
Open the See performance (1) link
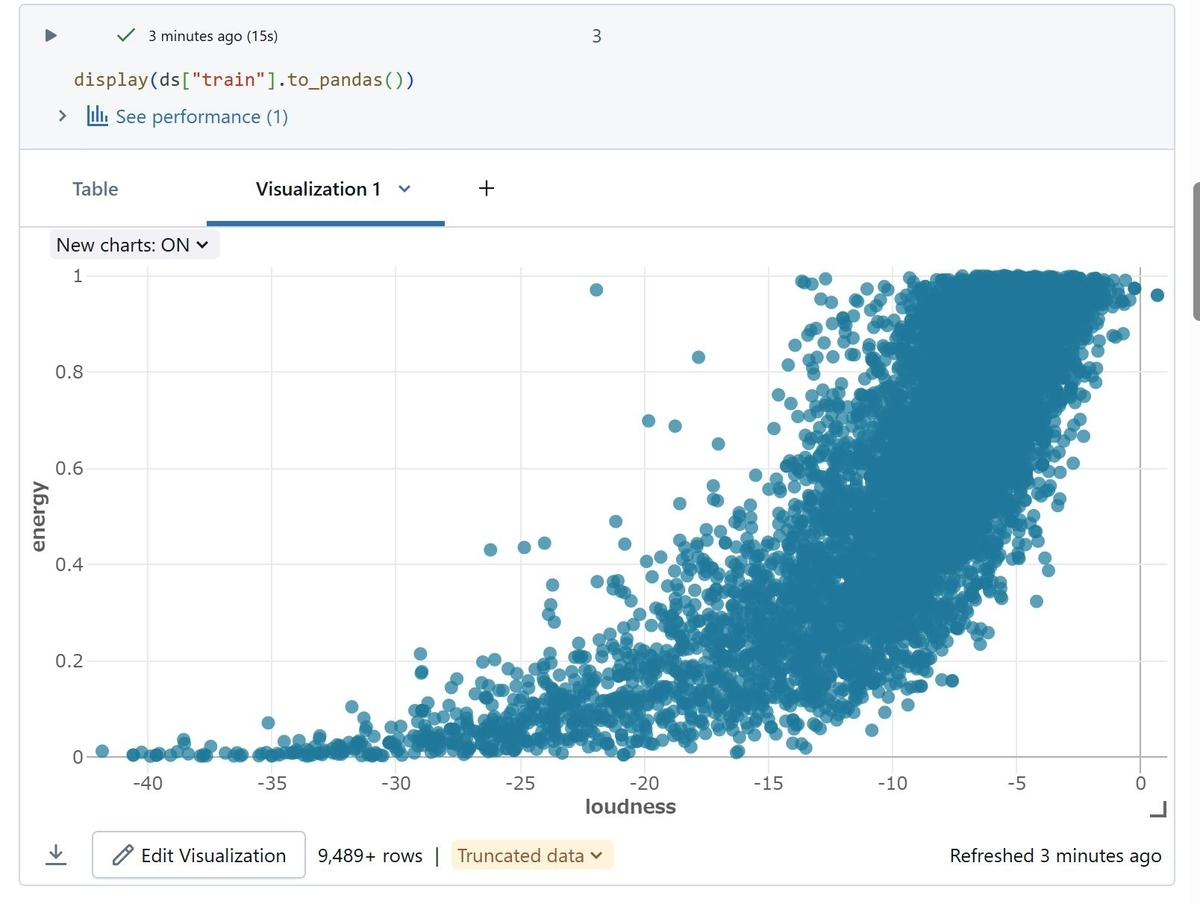click(201, 116)
